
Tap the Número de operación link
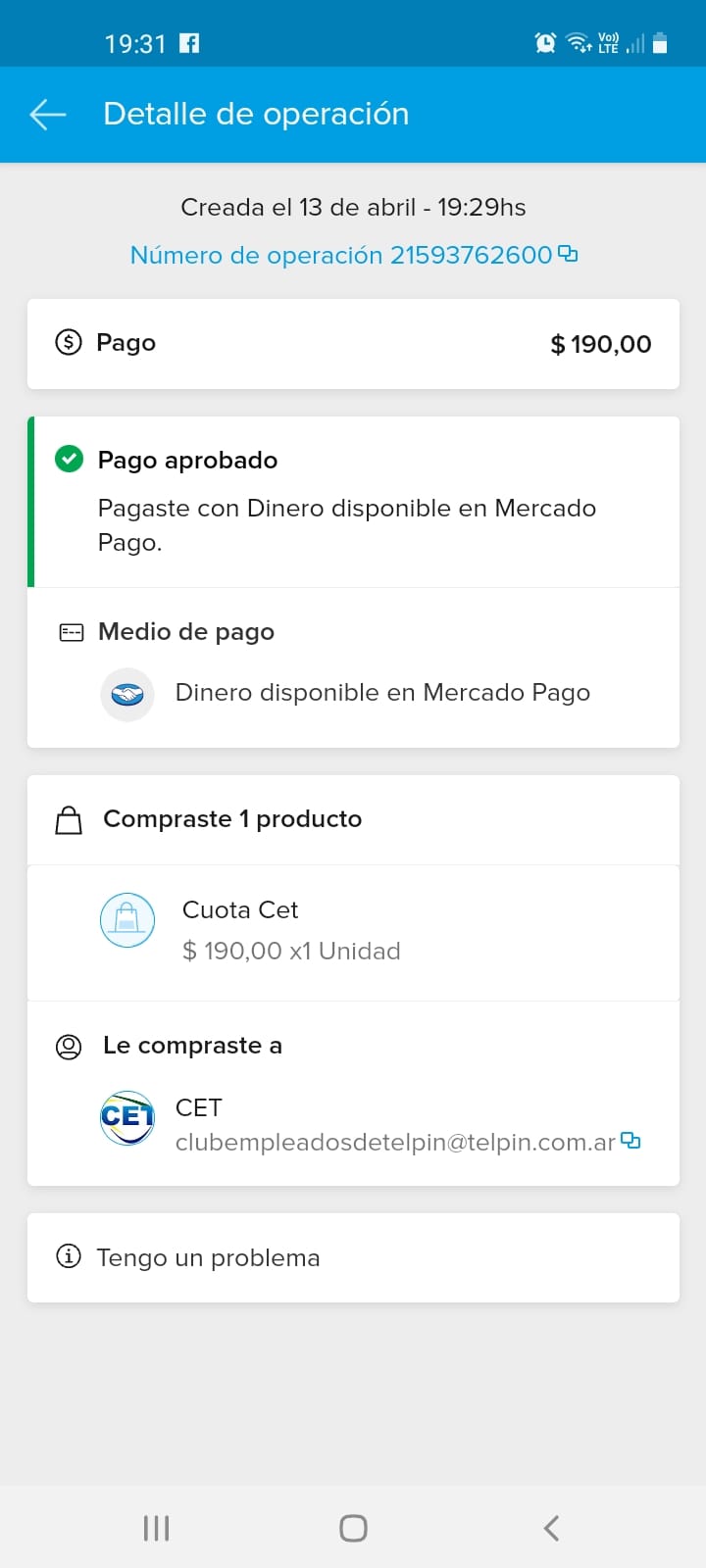point(341,255)
